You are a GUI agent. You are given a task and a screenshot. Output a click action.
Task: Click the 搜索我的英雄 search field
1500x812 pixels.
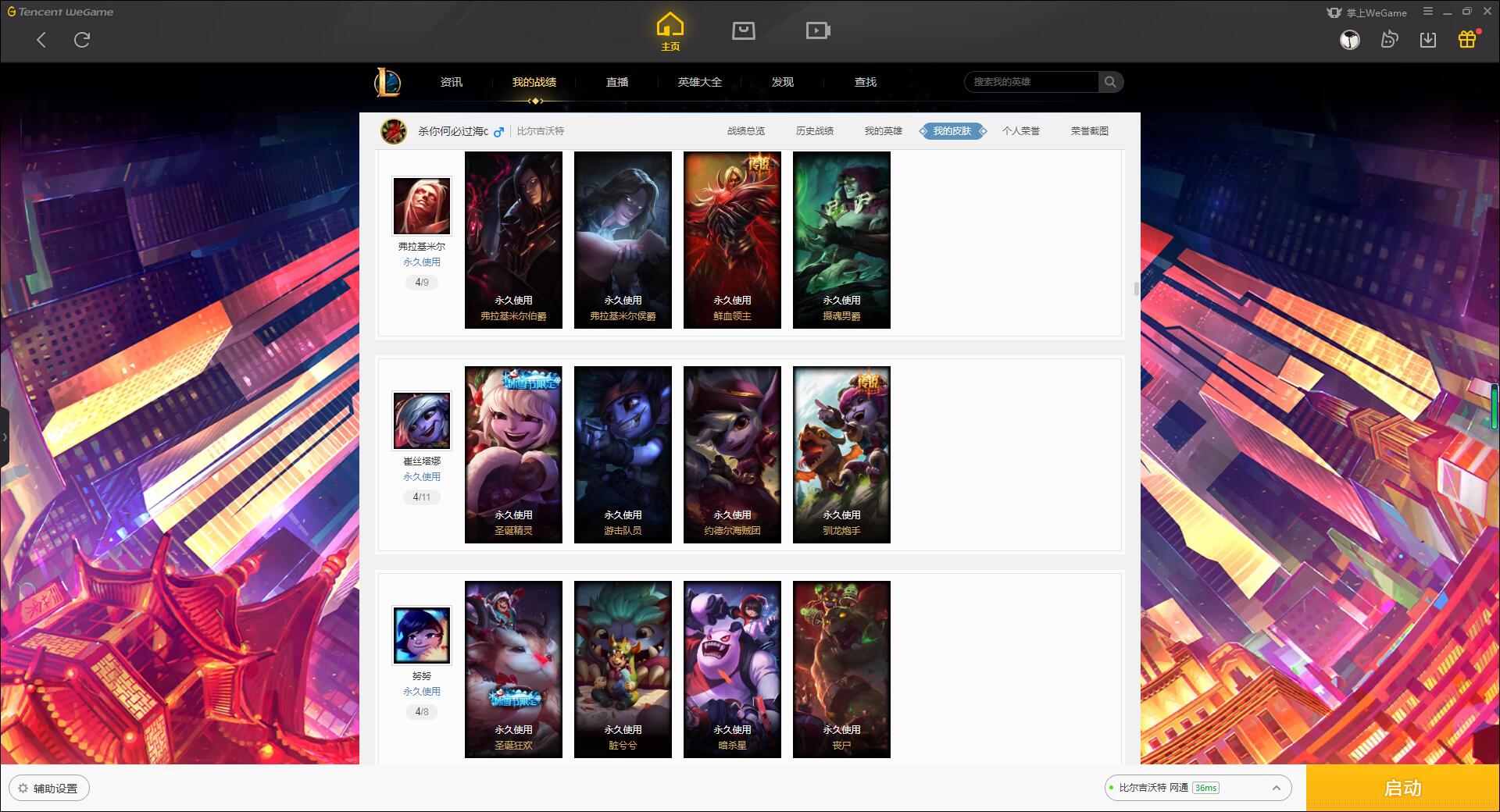point(1032,82)
